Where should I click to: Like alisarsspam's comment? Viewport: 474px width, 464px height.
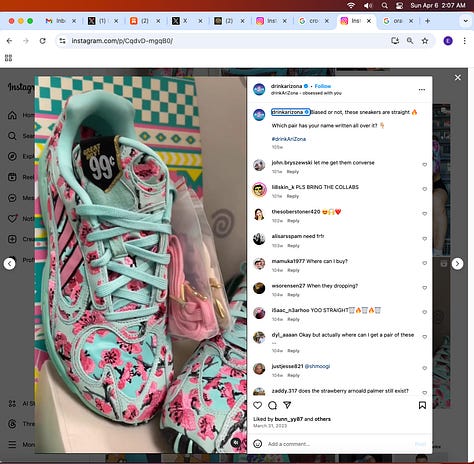pyautogui.click(x=424, y=239)
